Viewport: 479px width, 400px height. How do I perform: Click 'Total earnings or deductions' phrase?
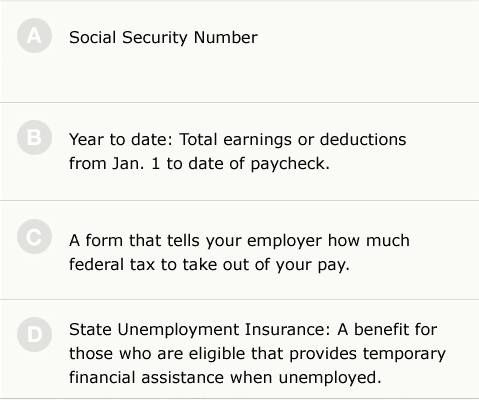coord(293,139)
